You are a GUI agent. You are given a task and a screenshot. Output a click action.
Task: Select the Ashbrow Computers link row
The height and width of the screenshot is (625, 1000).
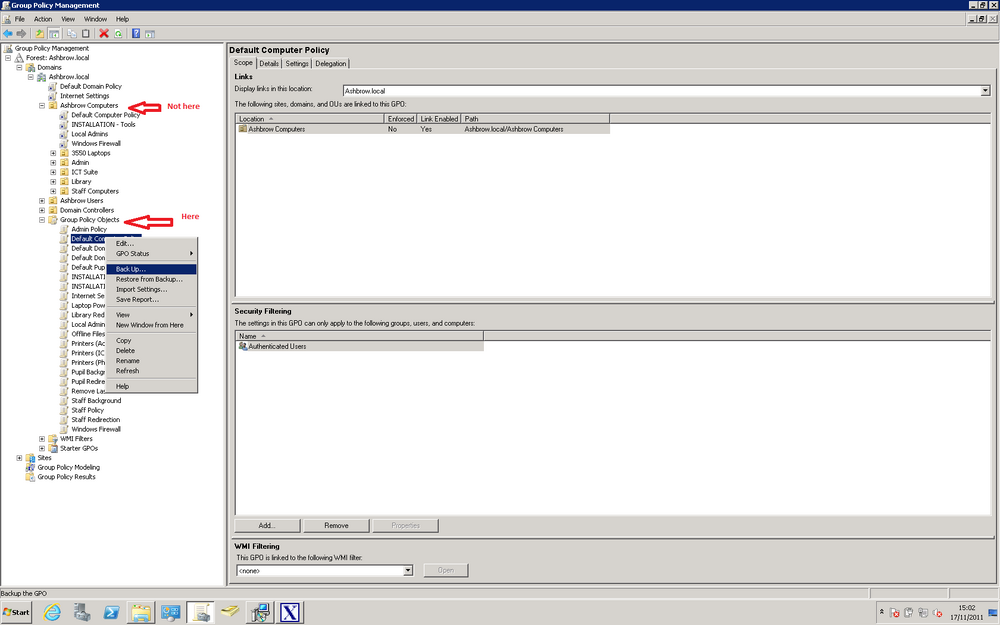(423, 129)
